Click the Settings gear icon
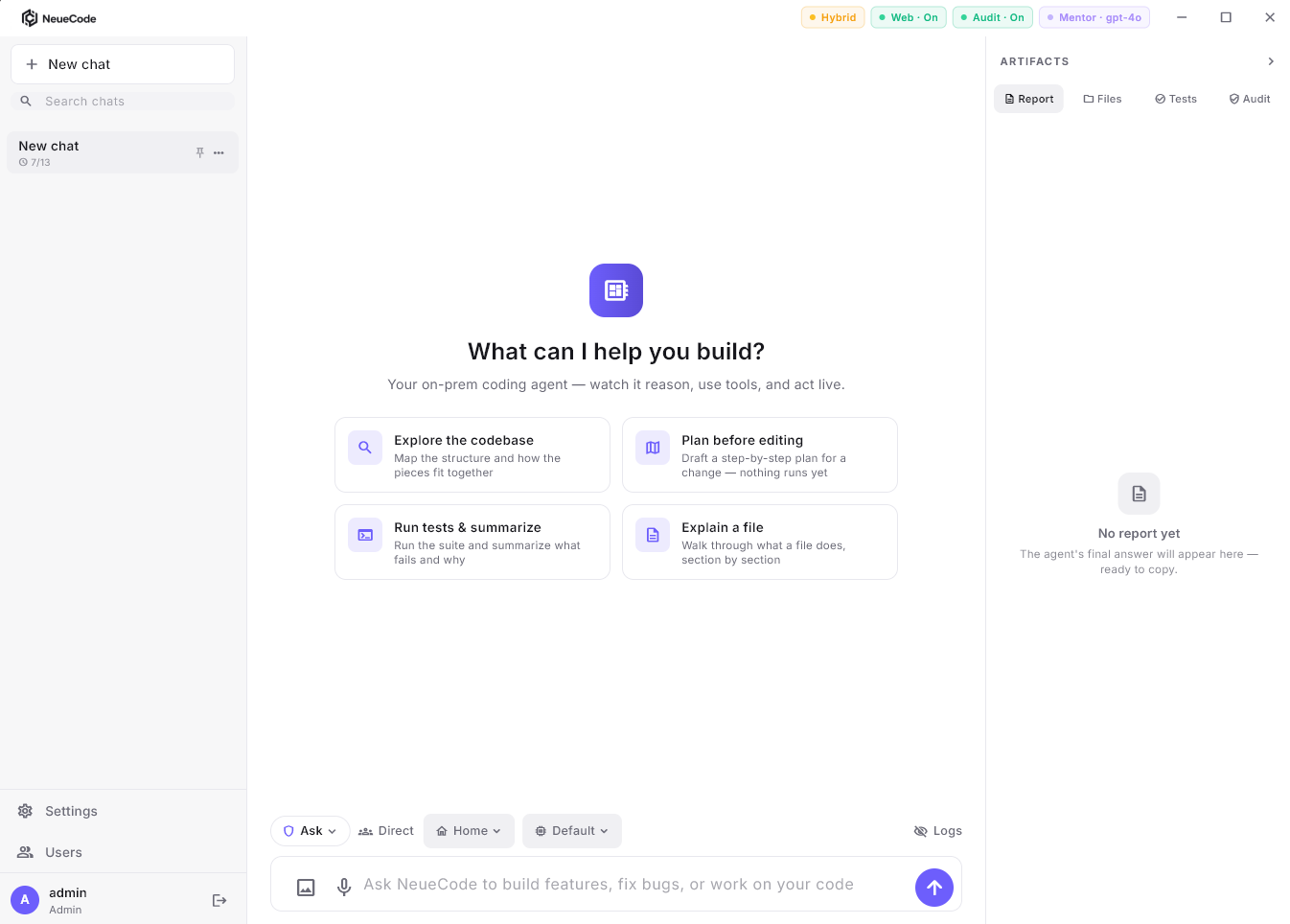 [25, 811]
